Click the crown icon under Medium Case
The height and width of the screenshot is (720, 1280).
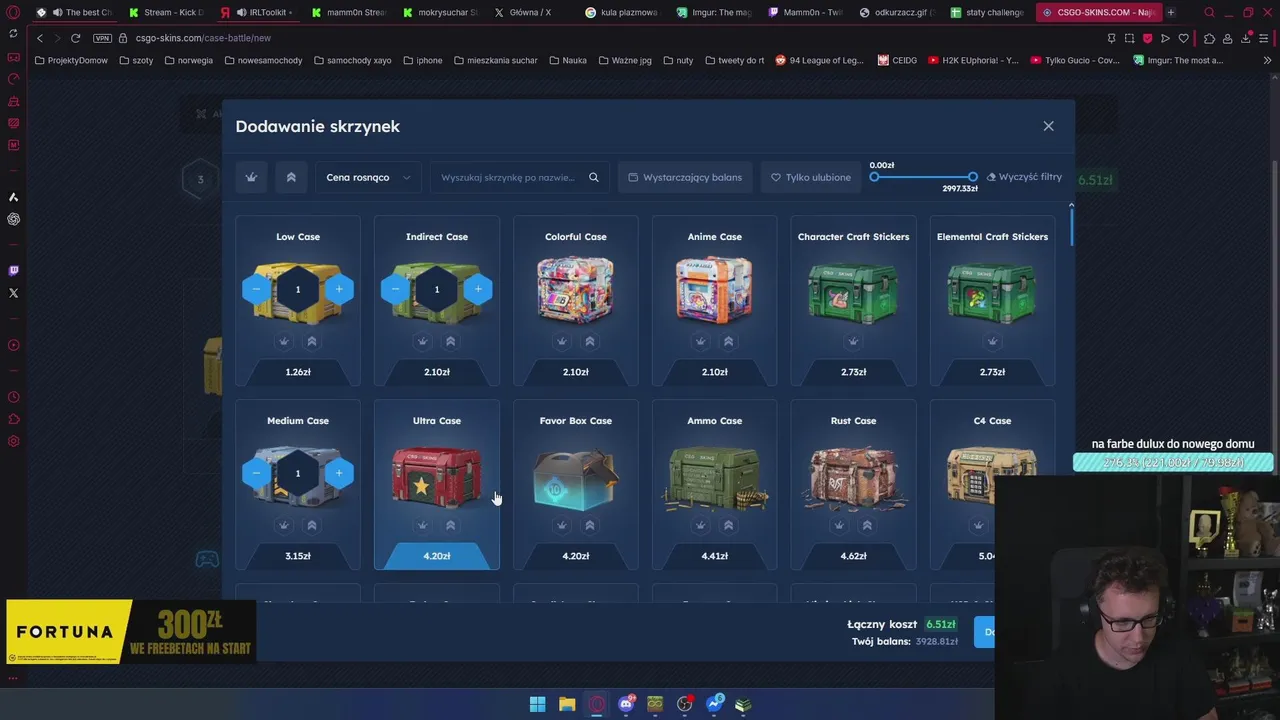tap(284, 525)
